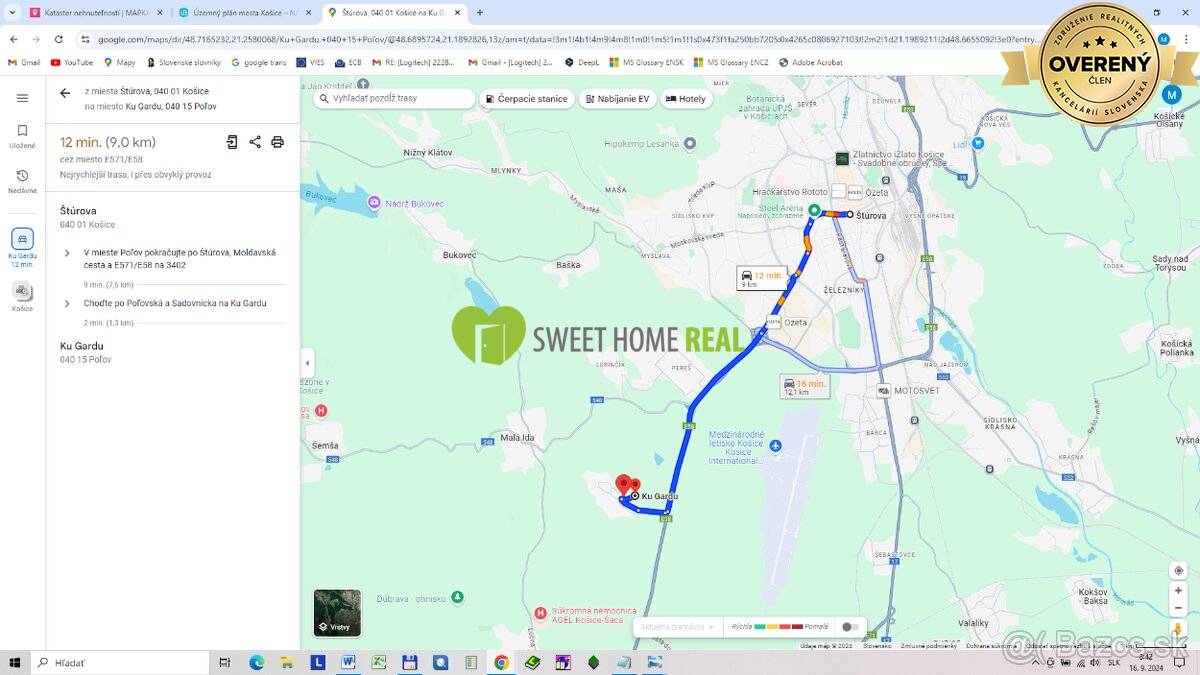Viewport: 1200px width, 675px height.
Task: Expand the Štúrova, Moldavská cesta step
Action: pyautogui.click(x=67, y=253)
